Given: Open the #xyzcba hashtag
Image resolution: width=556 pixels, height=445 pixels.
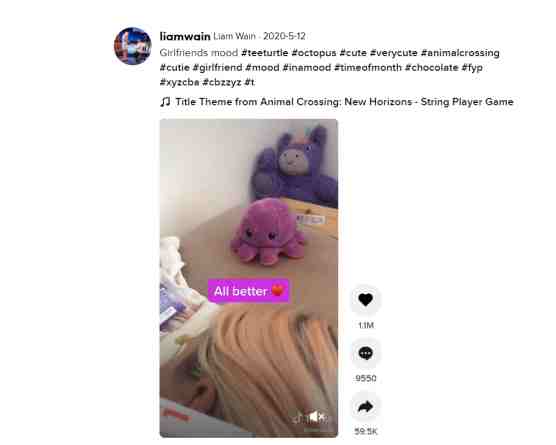Looking at the screenshot, I should tap(179, 82).
